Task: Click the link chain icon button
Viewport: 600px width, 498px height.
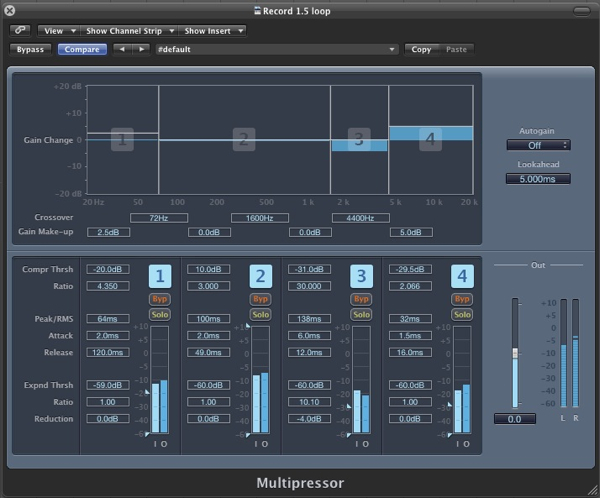Action: click(x=20, y=30)
